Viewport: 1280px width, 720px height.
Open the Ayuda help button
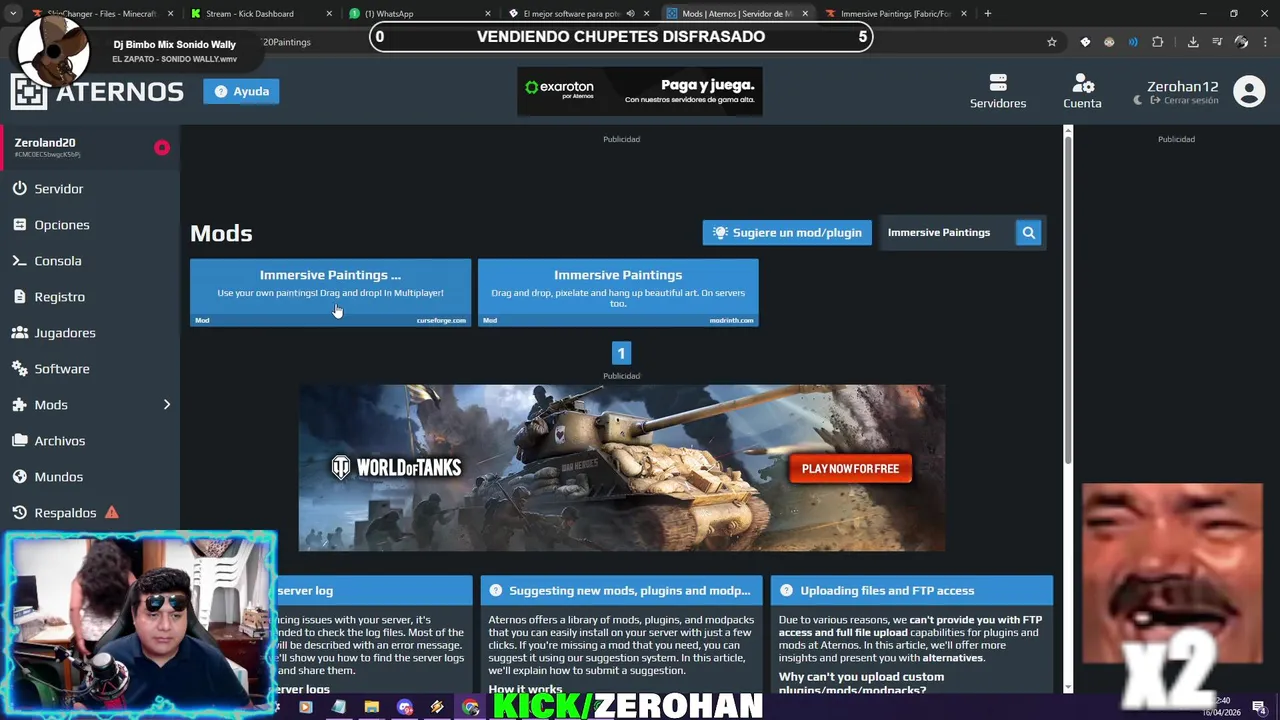pos(241,91)
